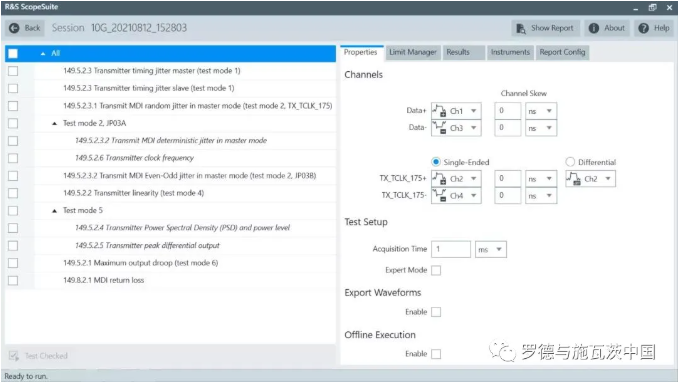
Task: Click the Data+ Ch1 waveform icon
Action: 440,111
